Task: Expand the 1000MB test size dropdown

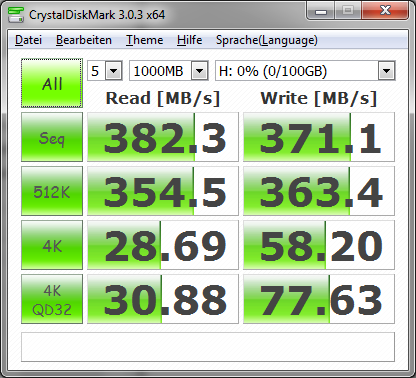Action: pos(200,71)
